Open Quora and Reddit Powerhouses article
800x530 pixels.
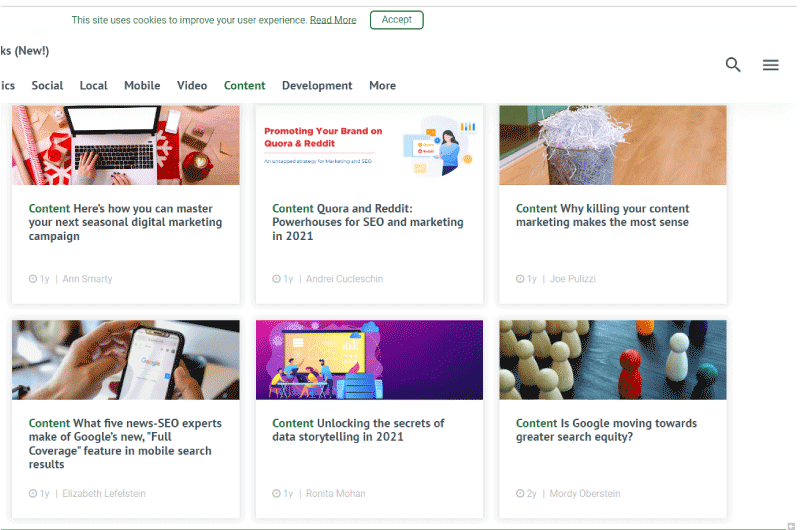click(x=368, y=222)
